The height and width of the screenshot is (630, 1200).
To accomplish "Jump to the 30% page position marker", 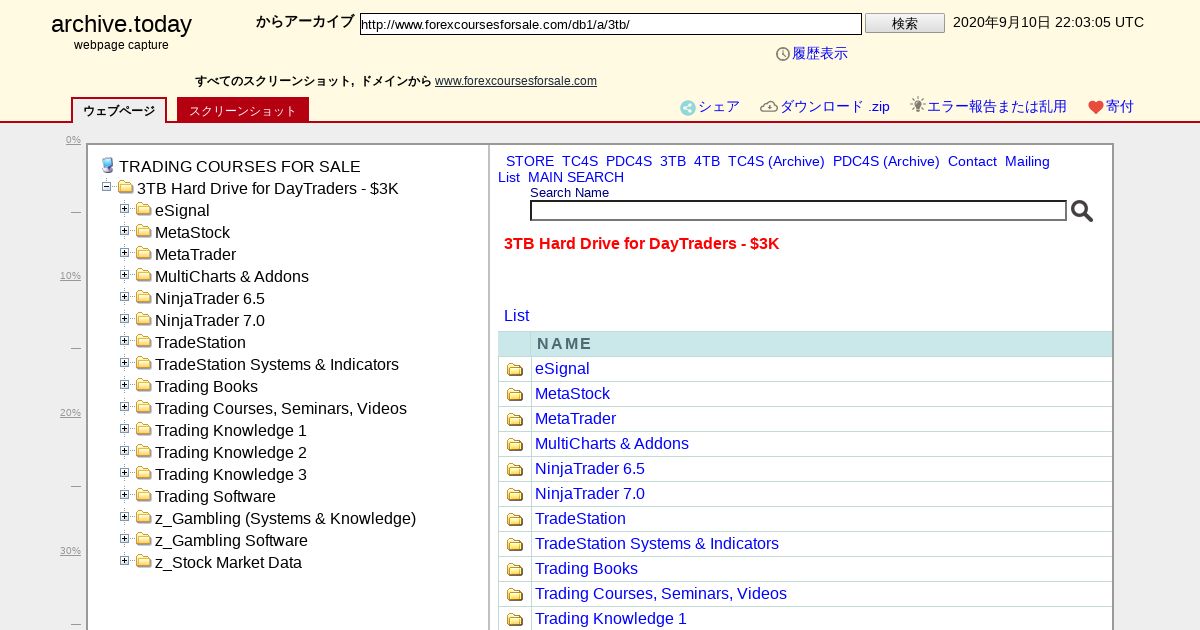I will click(x=70, y=551).
